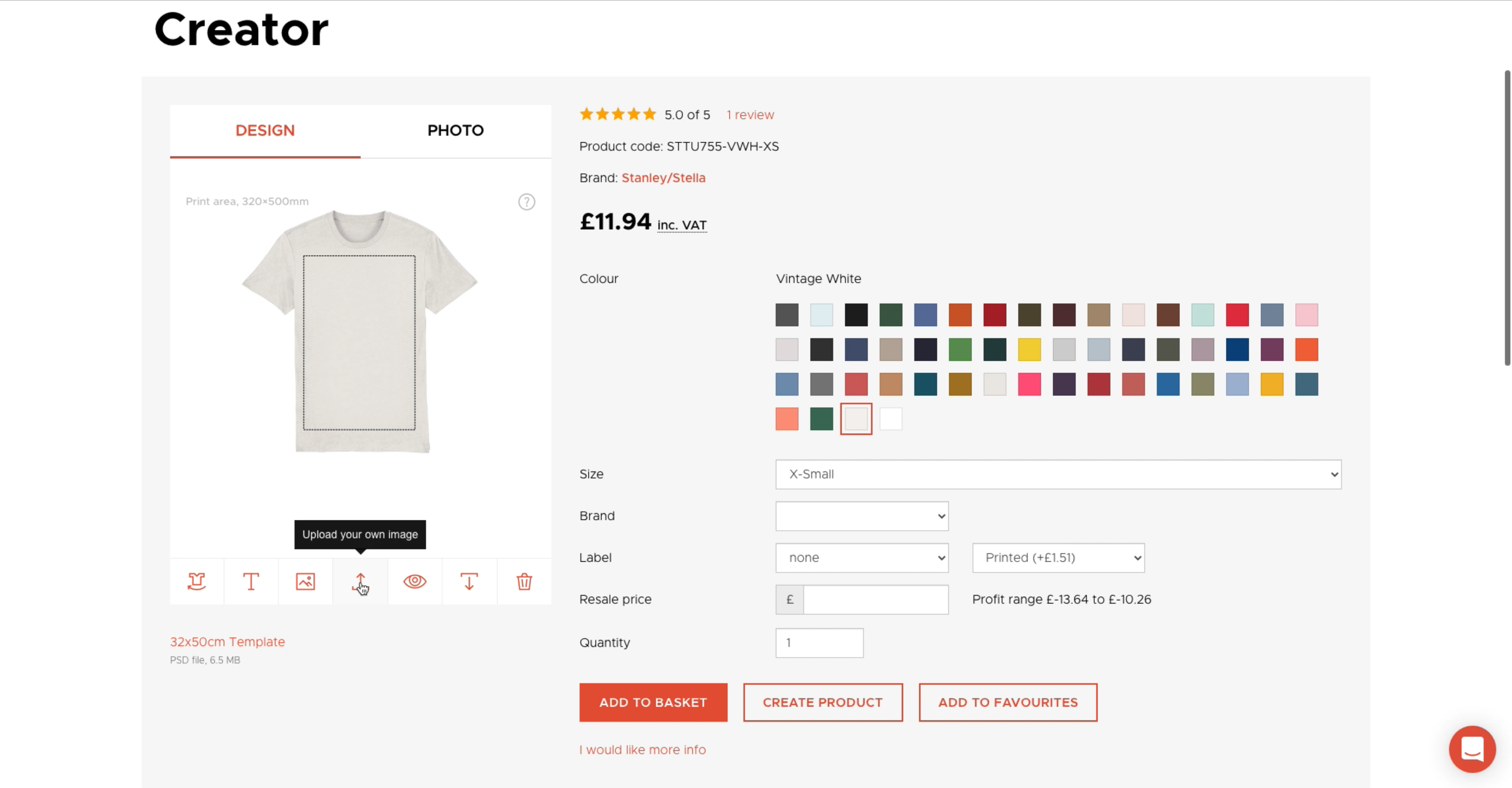Click the download design arrow icon
The height and width of the screenshot is (788, 1512).
(x=469, y=581)
